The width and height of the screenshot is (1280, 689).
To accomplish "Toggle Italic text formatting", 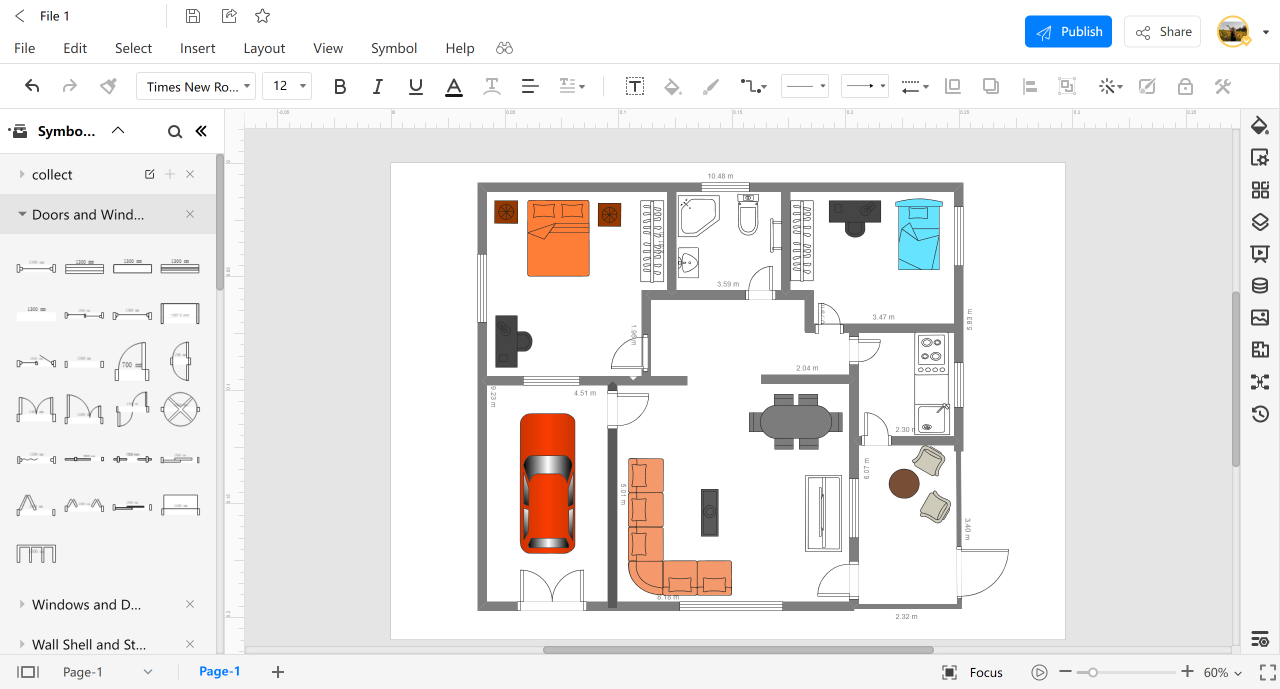I will pyautogui.click(x=377, y=87).
